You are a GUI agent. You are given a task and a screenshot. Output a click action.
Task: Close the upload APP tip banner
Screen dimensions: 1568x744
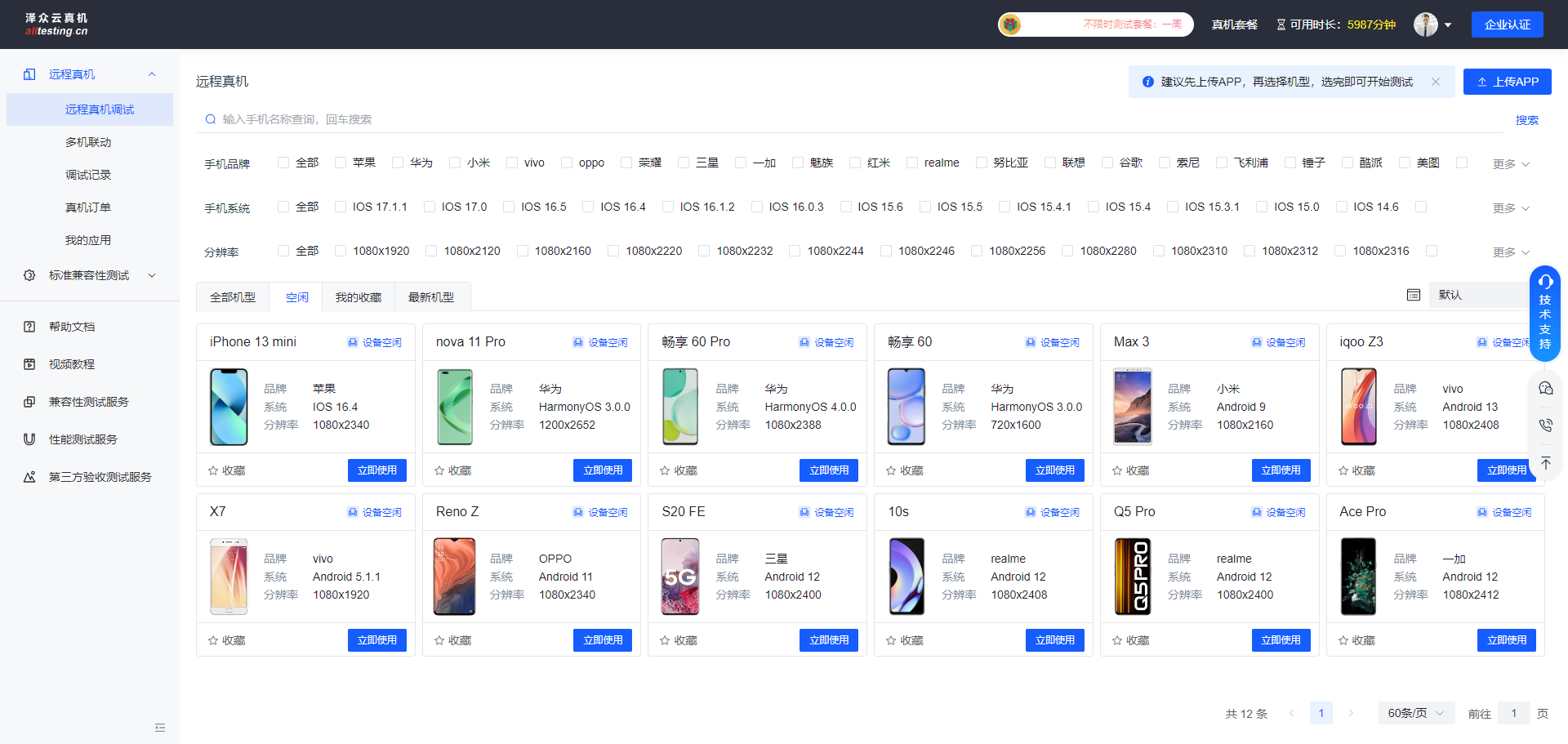tap(1436, 82)
